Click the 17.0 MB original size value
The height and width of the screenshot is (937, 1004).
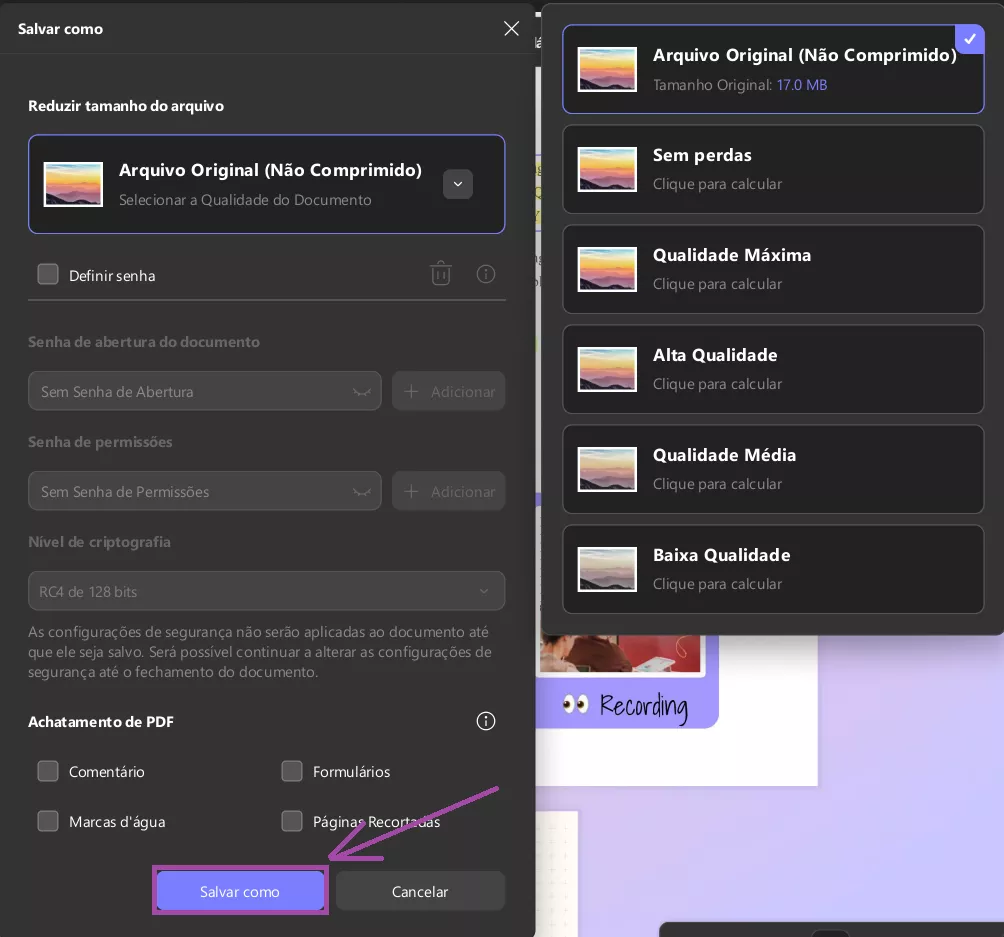tap(802, 85)
